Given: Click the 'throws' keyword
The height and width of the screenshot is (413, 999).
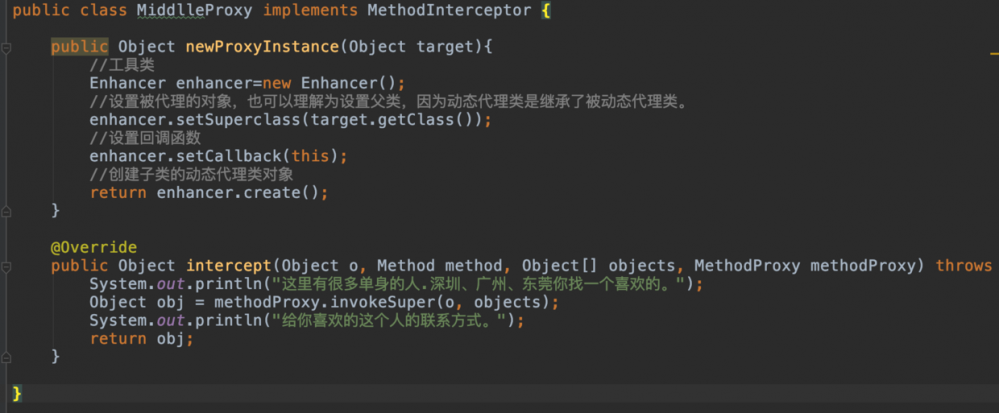Looking at the screenshot, I should click(964, 266).
